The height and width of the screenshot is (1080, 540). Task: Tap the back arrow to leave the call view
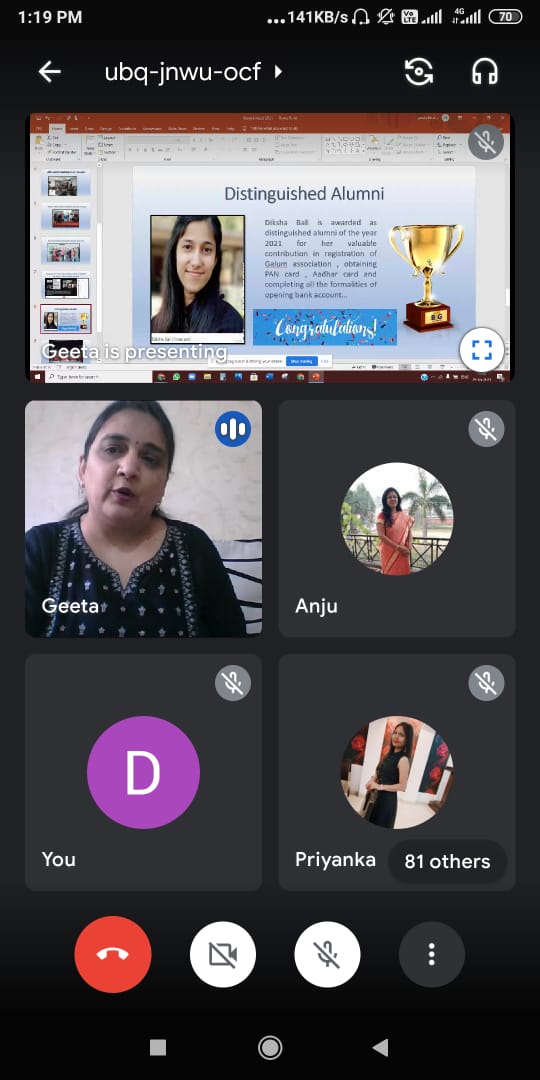click(x=50, y=72)
